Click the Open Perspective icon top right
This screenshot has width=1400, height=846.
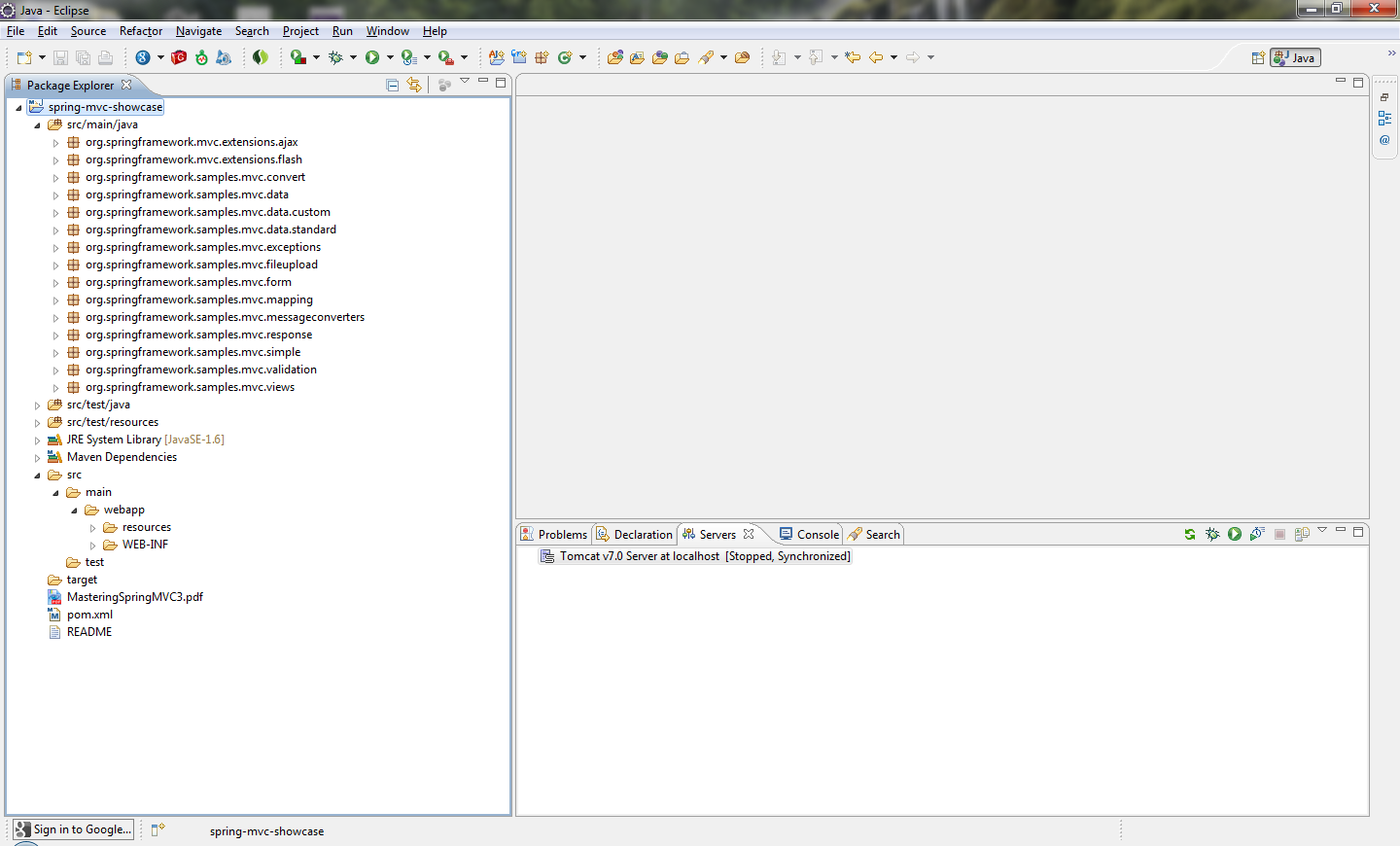[x=1257, y=57]
